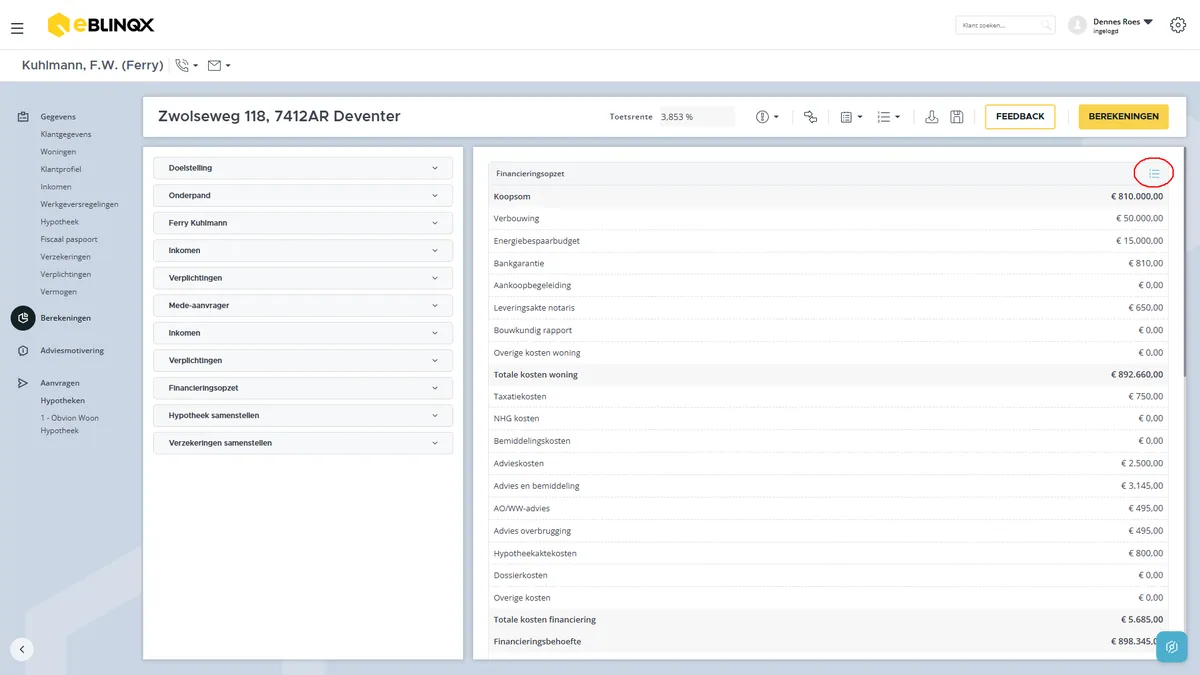
Task: Open the Dennes Roes account dropdown arrow
Action: 1148,21
